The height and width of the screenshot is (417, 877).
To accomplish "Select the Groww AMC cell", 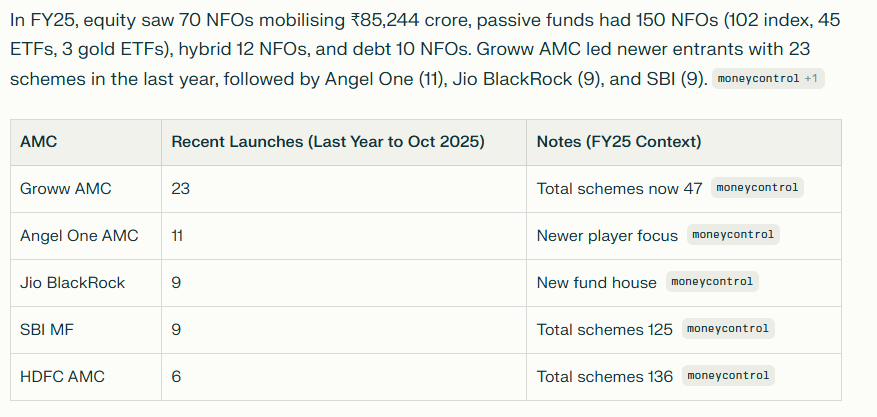I will pyautogui.click(x=66, y=188).
